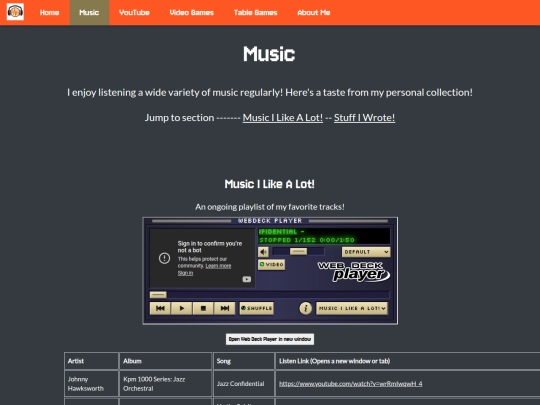Click the Artist column header
The width and height of the screenshot is (540, 405).
pyautogui.click(x=91, y=361)
